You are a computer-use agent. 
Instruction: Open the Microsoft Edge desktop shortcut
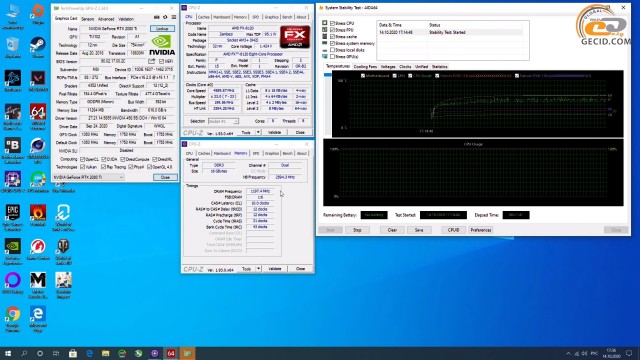pos(38,319)
